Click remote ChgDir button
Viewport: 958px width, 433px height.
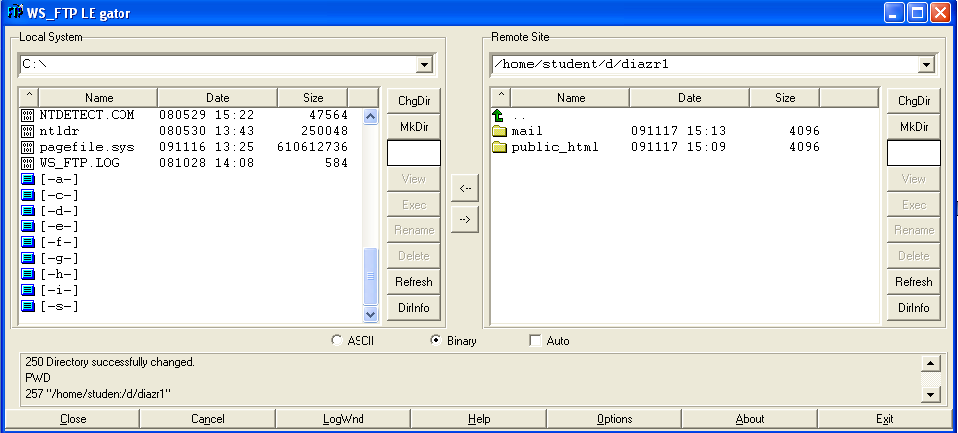pyautogui.click(x=914, y=101)
